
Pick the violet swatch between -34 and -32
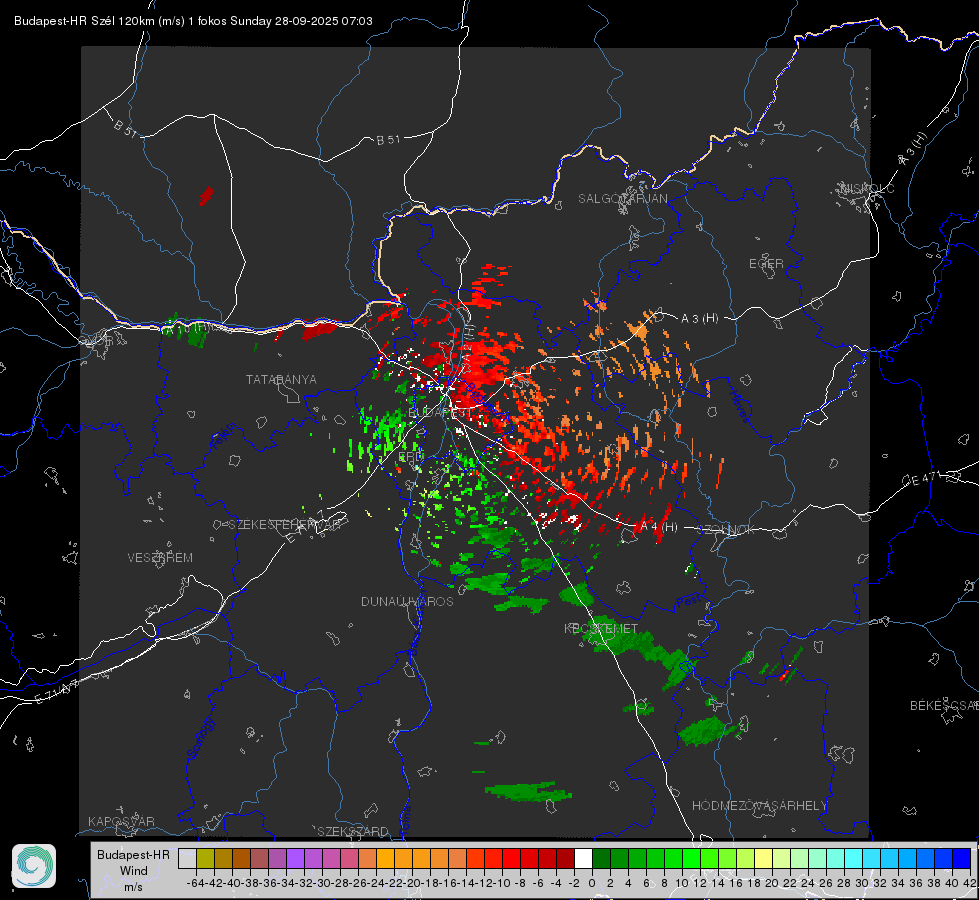(295, 858)
